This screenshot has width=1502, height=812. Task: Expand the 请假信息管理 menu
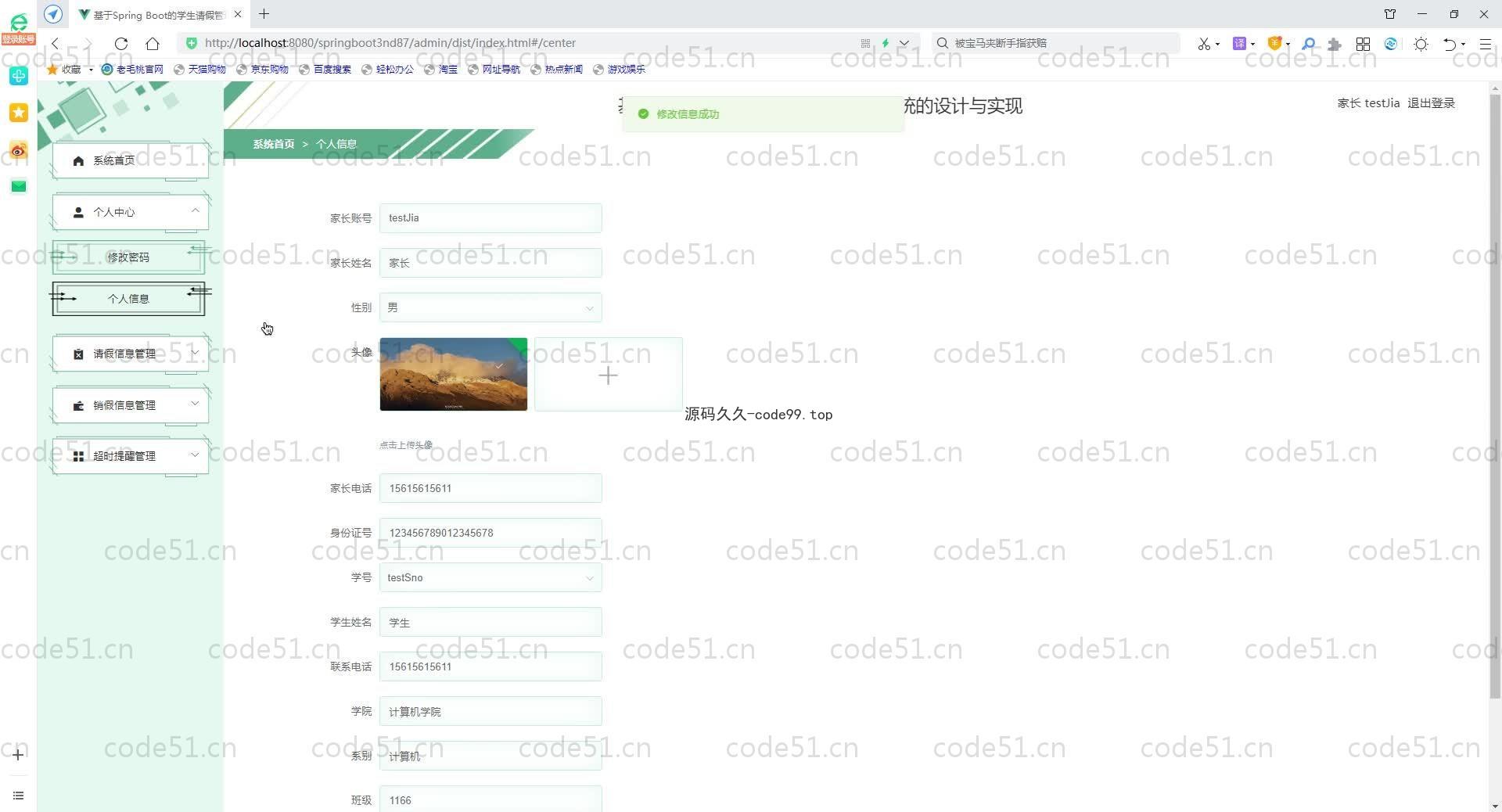pyautogui.click(x=130, y=354)
